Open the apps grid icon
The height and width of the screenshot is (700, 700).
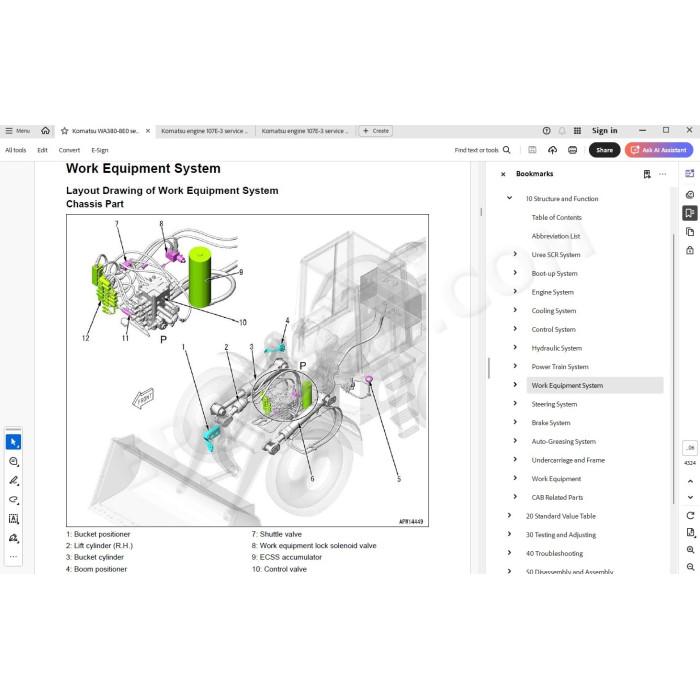pos(577,130)
